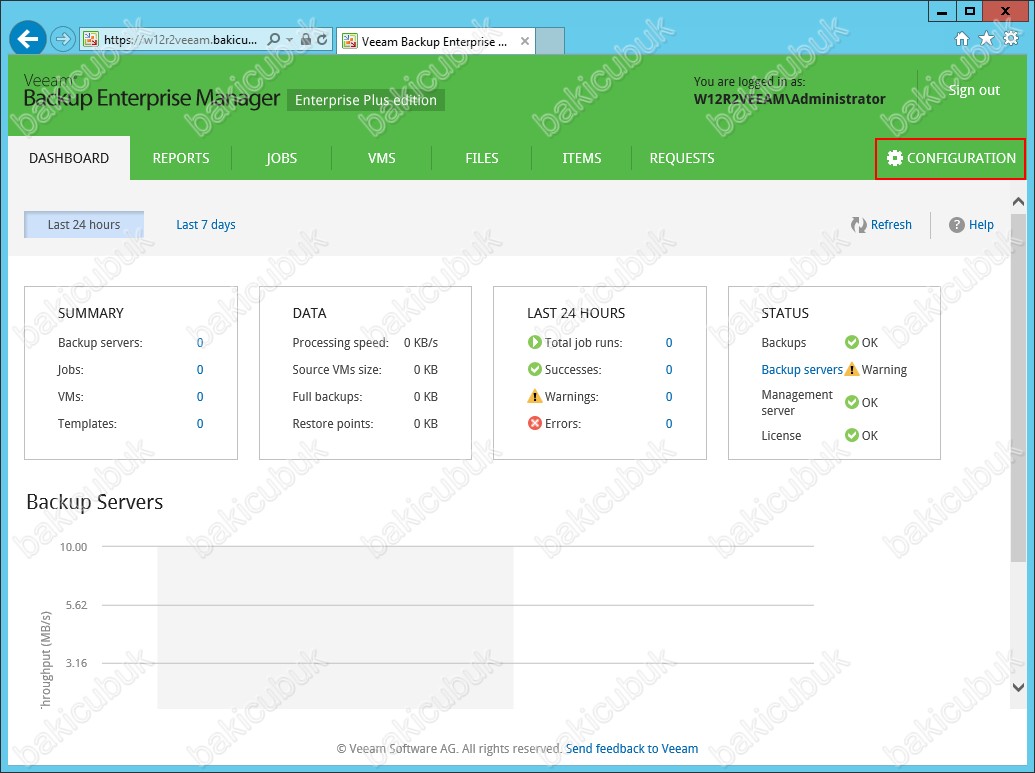Click the browser Forward arrow button
The width and height of the screenshot is (1035, 773).
pyautogui.click(x=63, y=40)
